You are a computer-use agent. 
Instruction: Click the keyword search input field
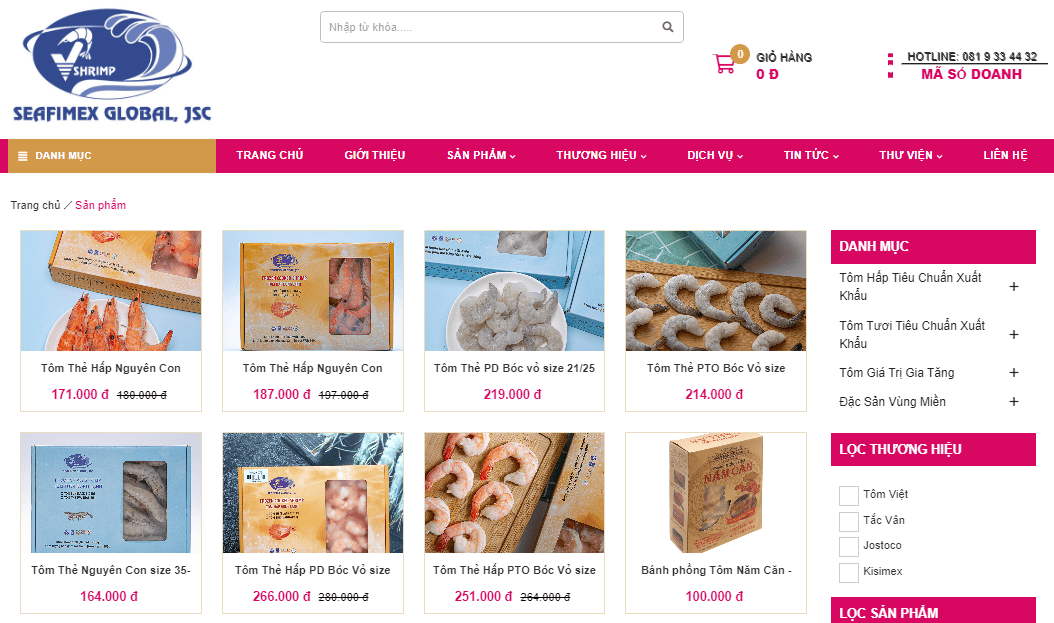[x=491, y=27]
